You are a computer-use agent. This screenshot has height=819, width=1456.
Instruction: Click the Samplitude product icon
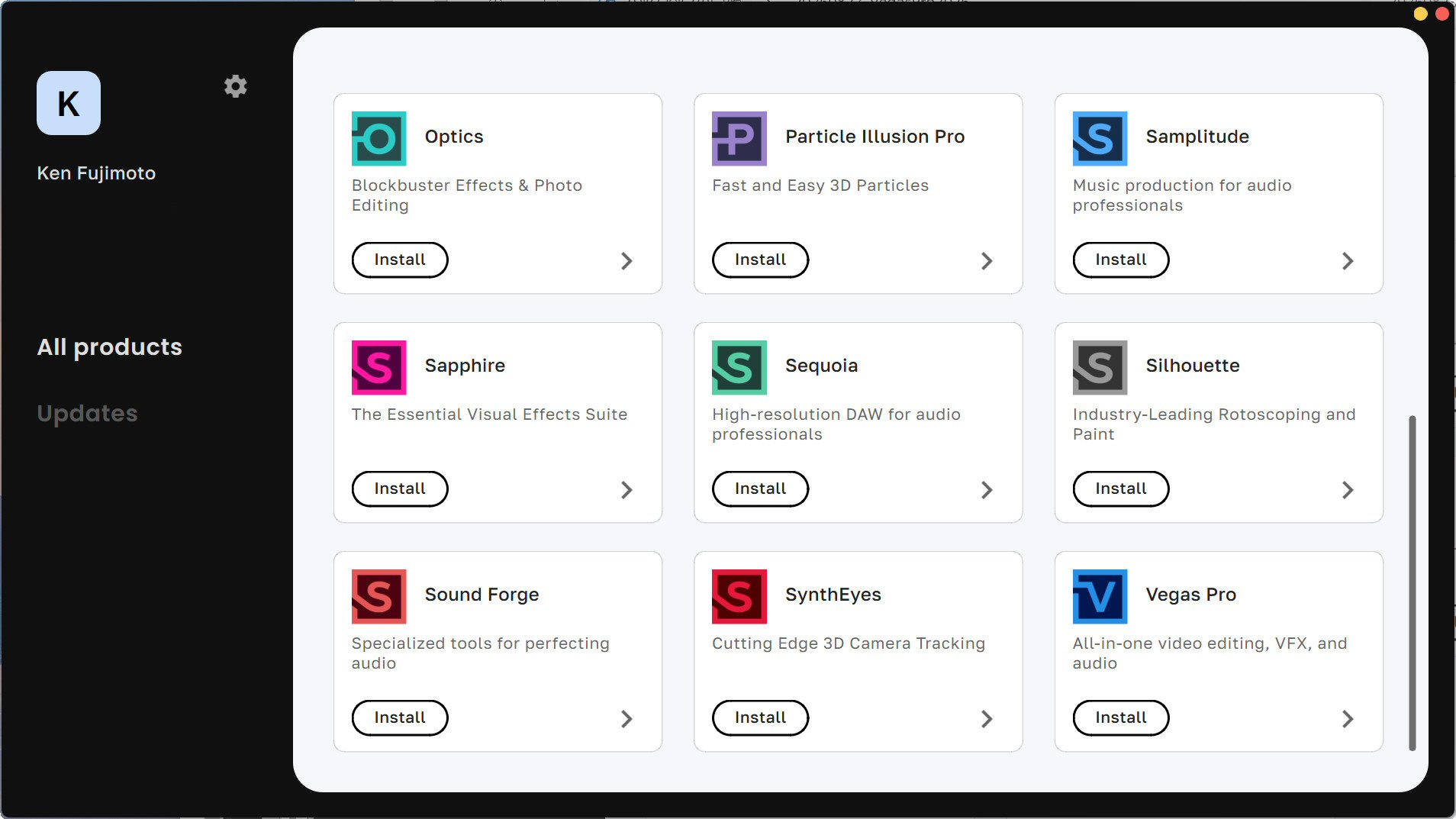1100,139
